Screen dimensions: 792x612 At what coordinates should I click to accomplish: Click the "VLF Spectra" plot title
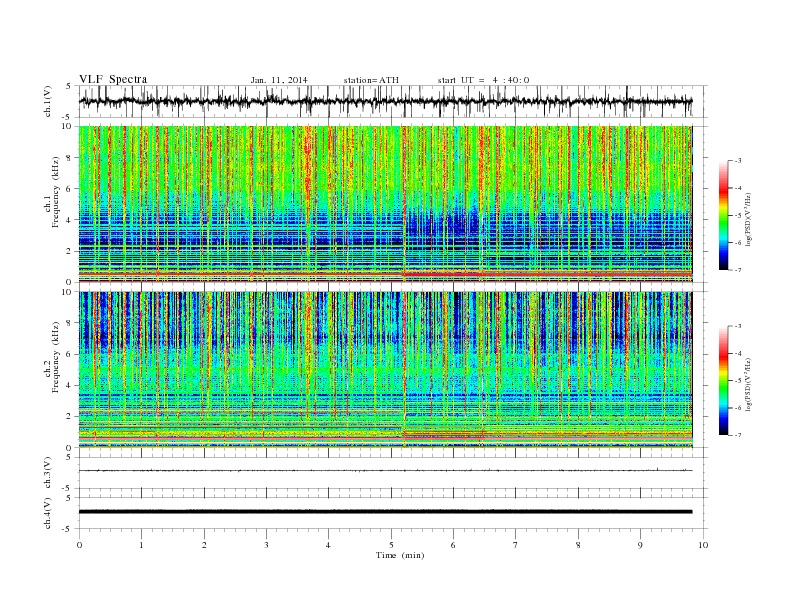click(x=113, y=79)
